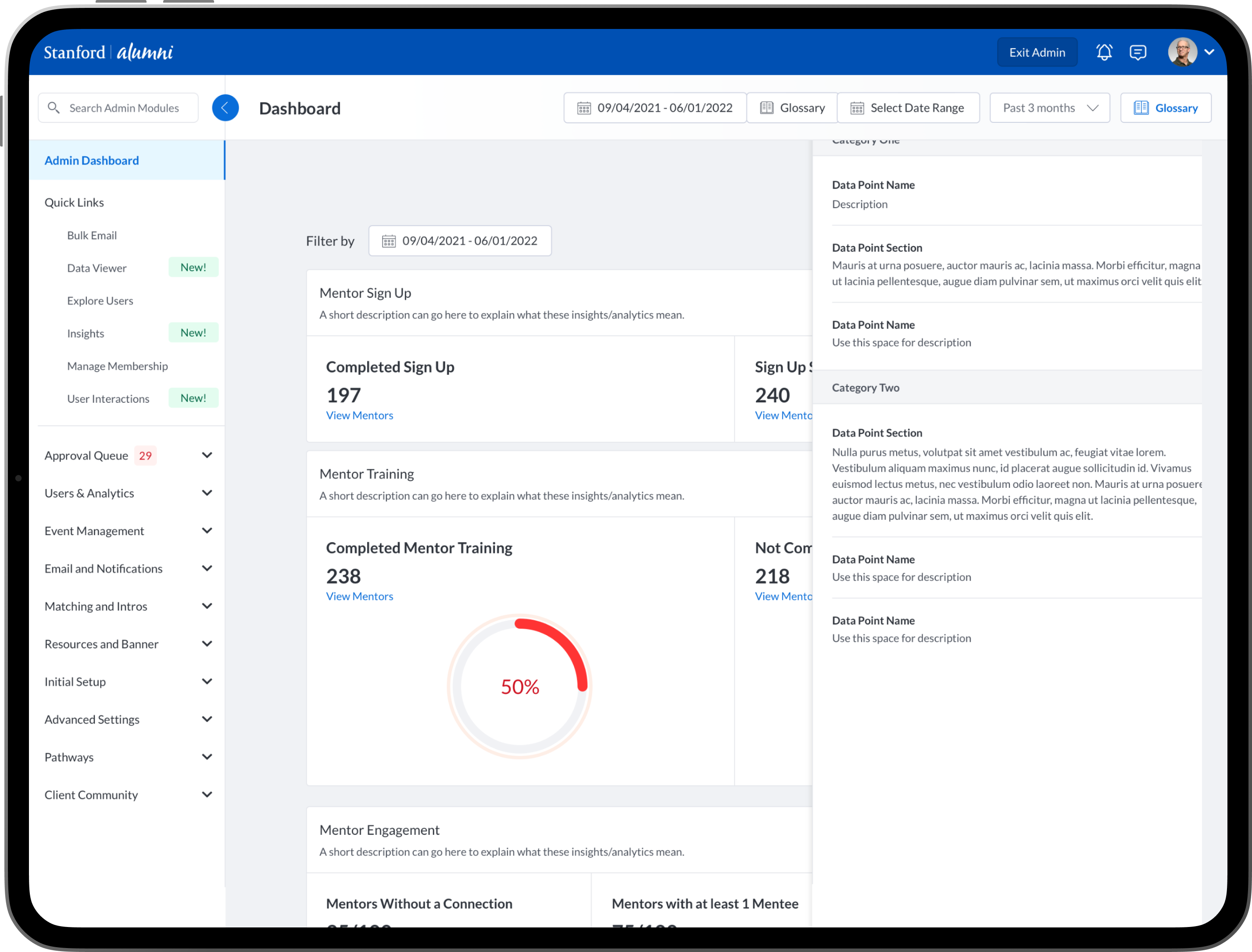The image size is (1252, 952).
Task: Select Admin Dashboard in sidebar
Action: 92,161
